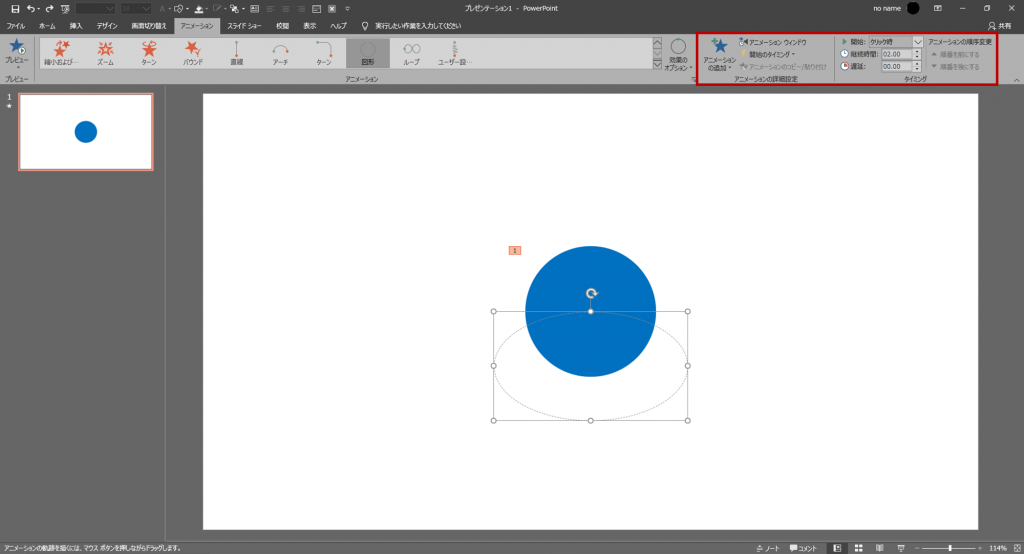The height and width of the screenshot is (554, 1024).
Task: Select the ズーム animation effect
Action: pyautogui.click(x=105, y=53)
